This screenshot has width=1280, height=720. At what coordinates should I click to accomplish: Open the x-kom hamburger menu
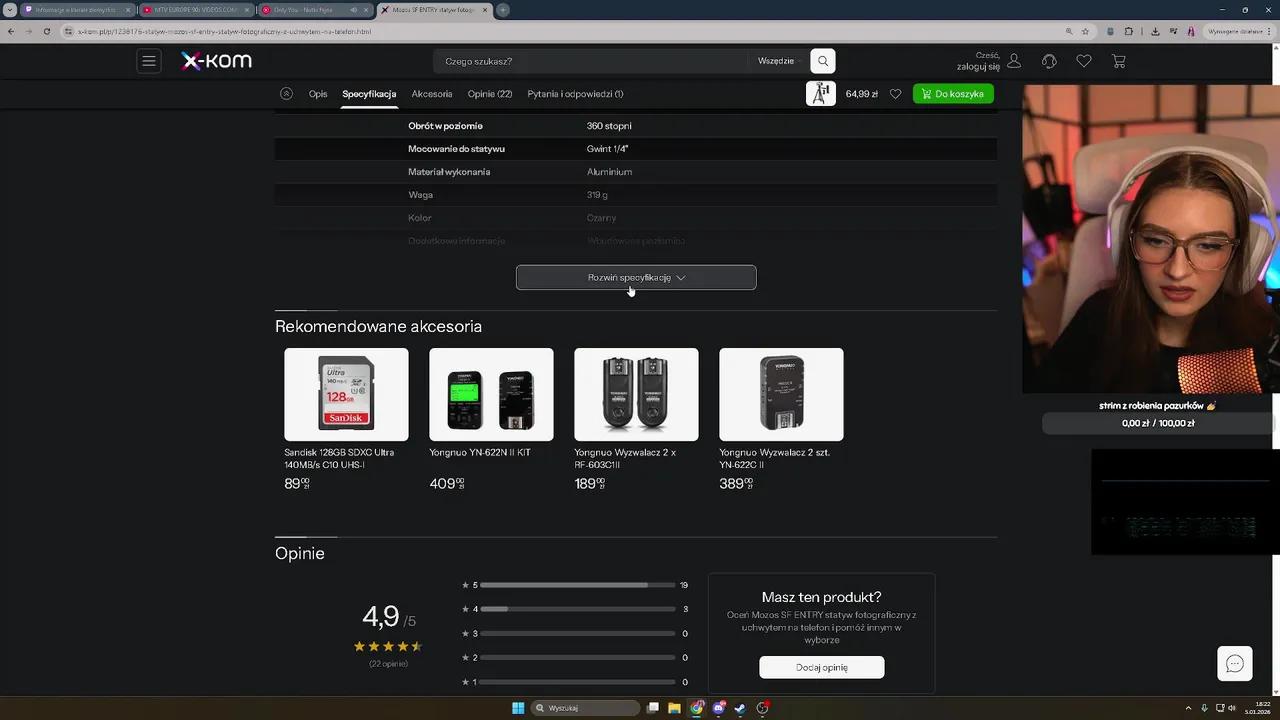[149, 61]
